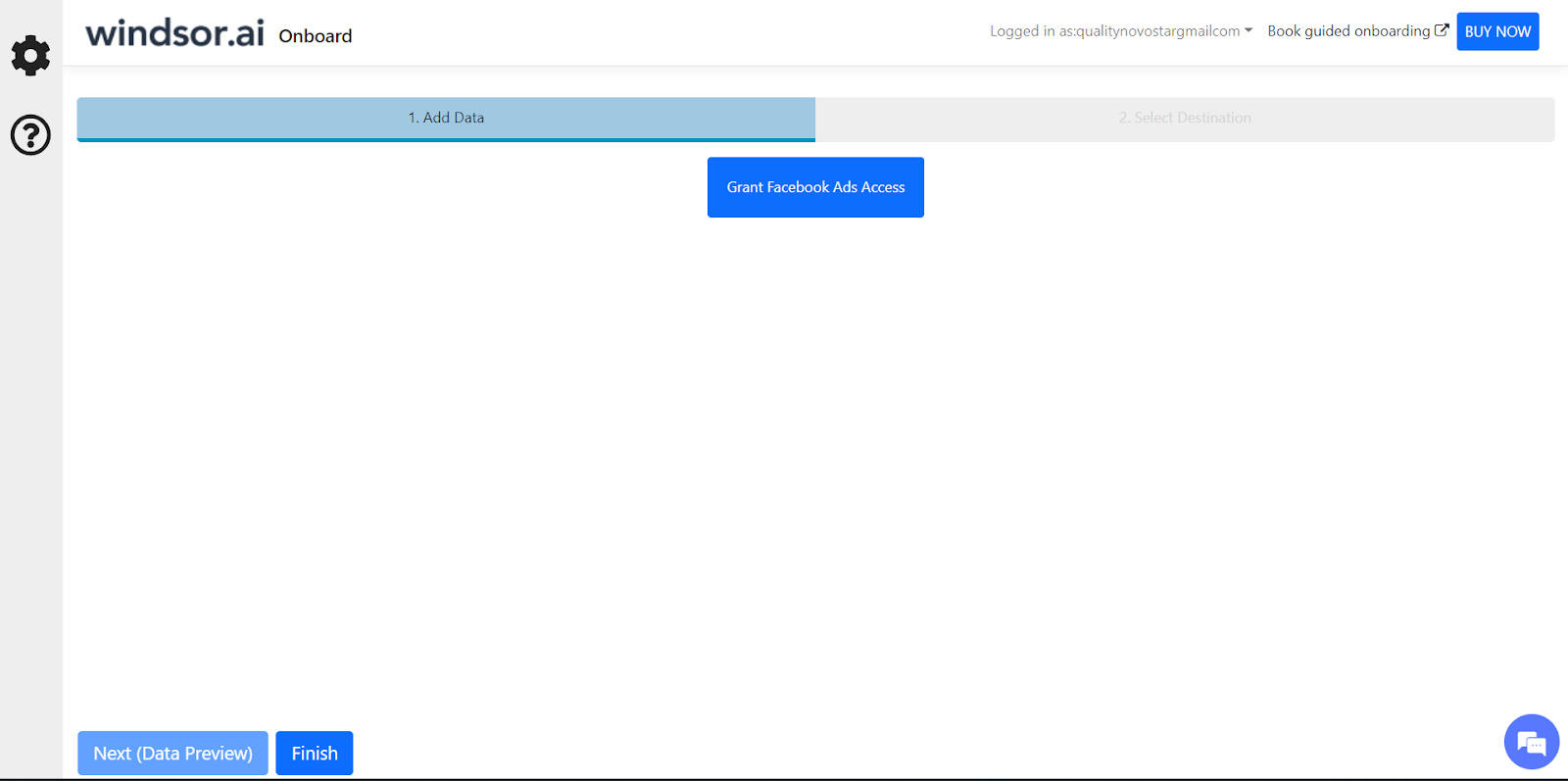Click the BUY NOW button
This screenshot has height=781, width=1568.
(1497, 31)
